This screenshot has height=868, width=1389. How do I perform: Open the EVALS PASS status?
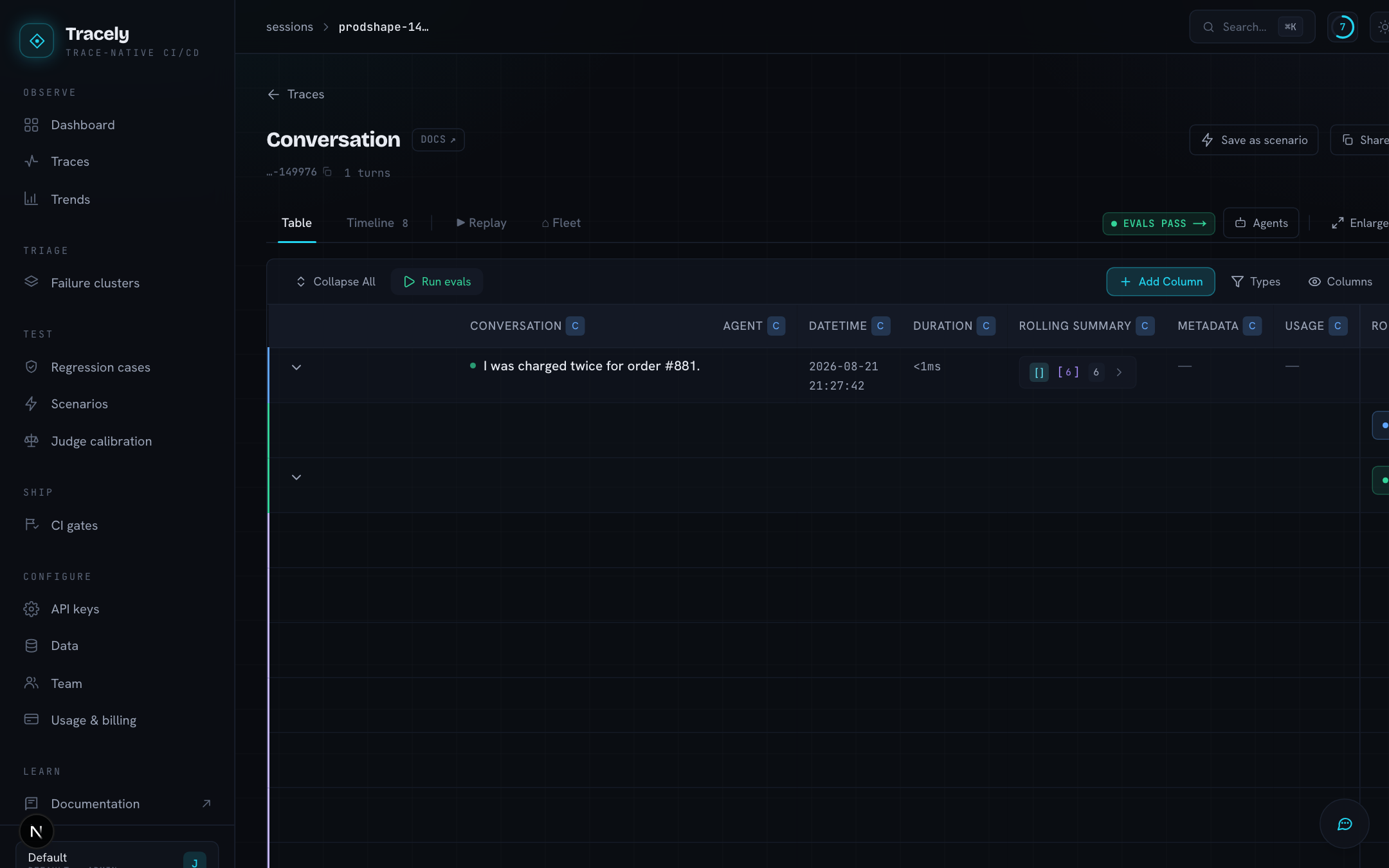pos(1158,224)
